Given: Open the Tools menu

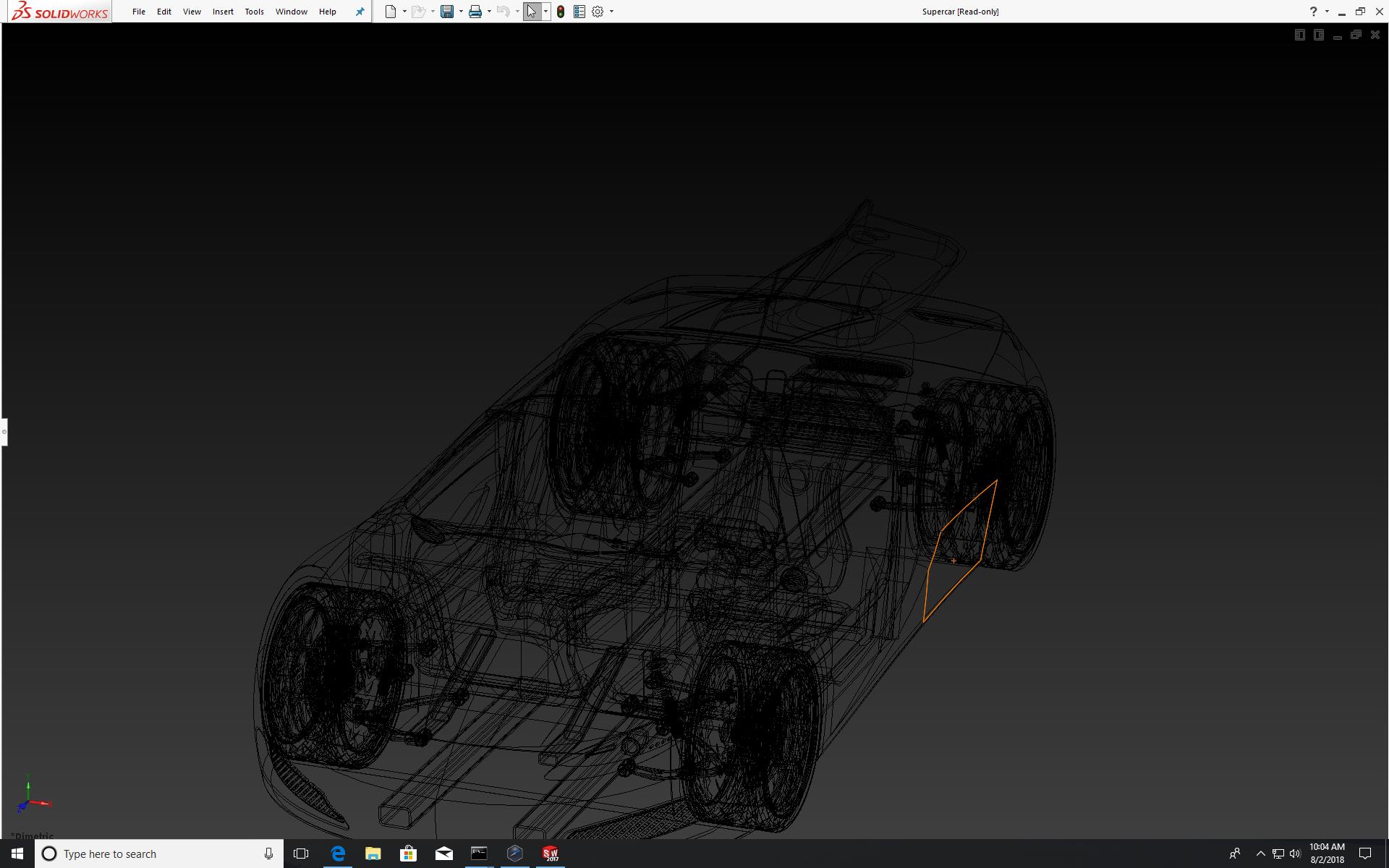Looking at the screenshot, I should tap(254, 12).
